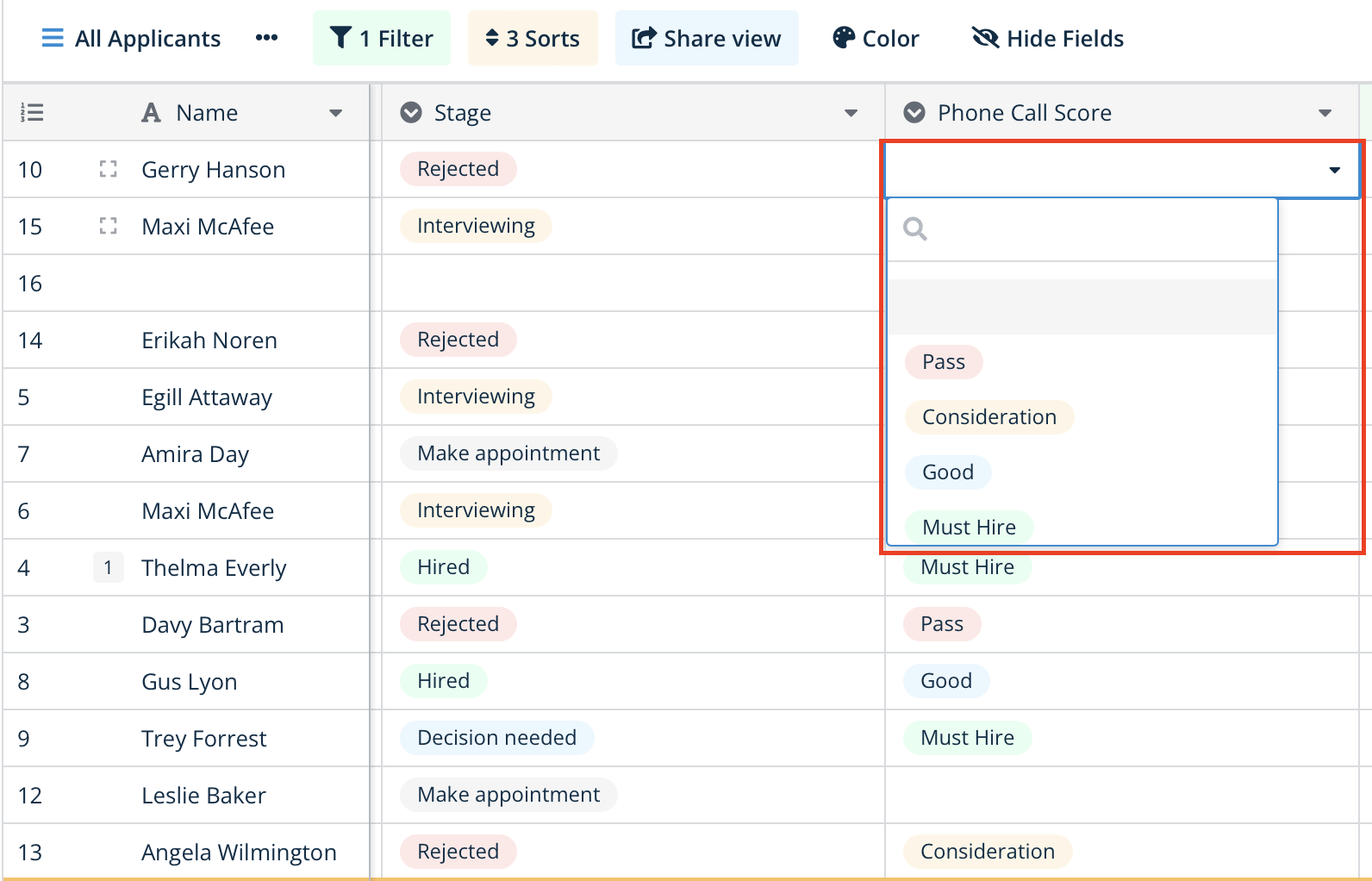Choose the Consideration option in dropdown
This screenshot has width=1372, height=881.
988,417
